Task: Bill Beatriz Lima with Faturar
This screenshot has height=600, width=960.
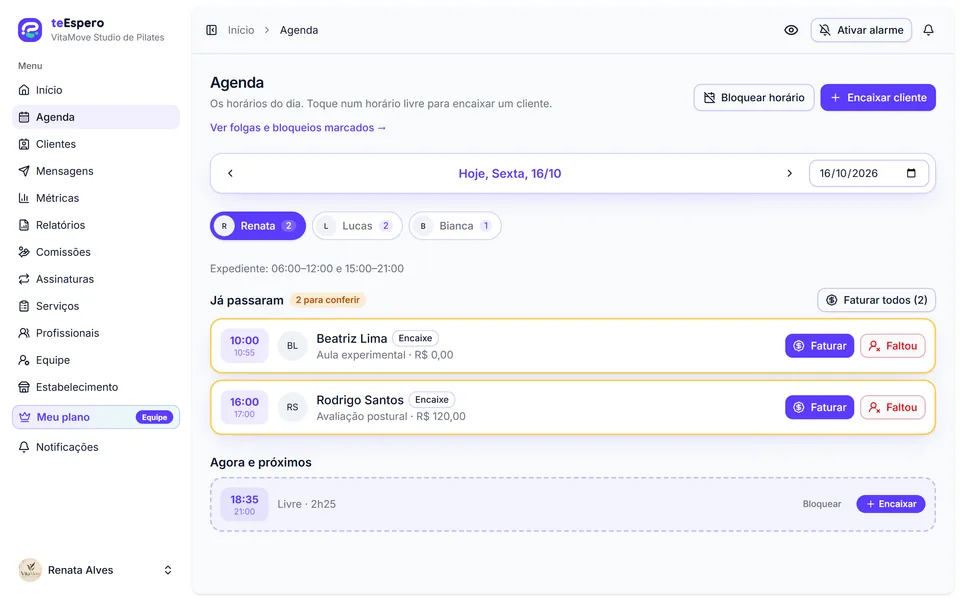Action: [819, 346]
